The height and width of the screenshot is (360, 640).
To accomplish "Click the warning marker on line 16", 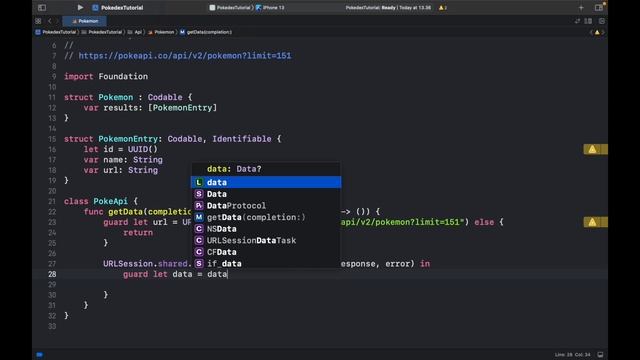I will click(595, 149).
